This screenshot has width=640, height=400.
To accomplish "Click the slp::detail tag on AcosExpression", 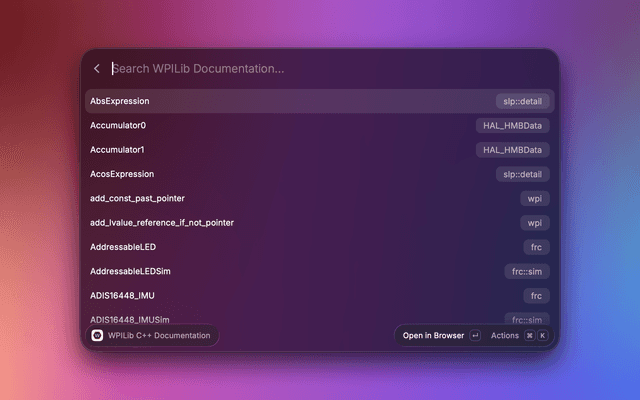I will [x=522, y=174].
